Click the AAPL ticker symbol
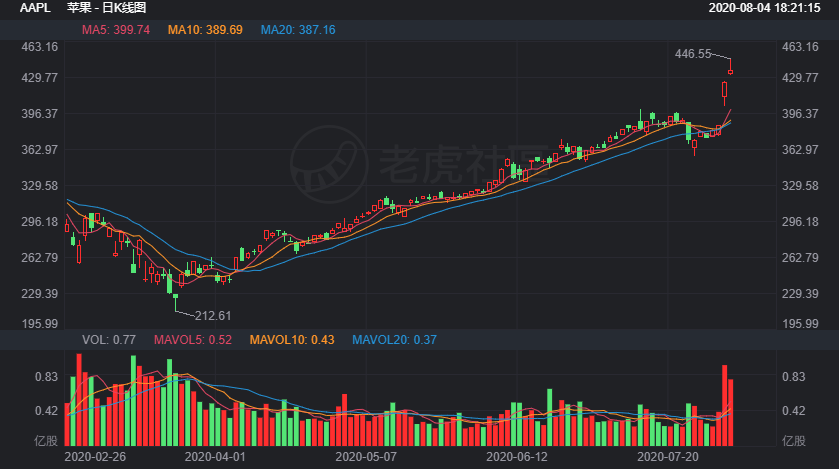This screenshot has height=469, width=839. click(35, 7)
